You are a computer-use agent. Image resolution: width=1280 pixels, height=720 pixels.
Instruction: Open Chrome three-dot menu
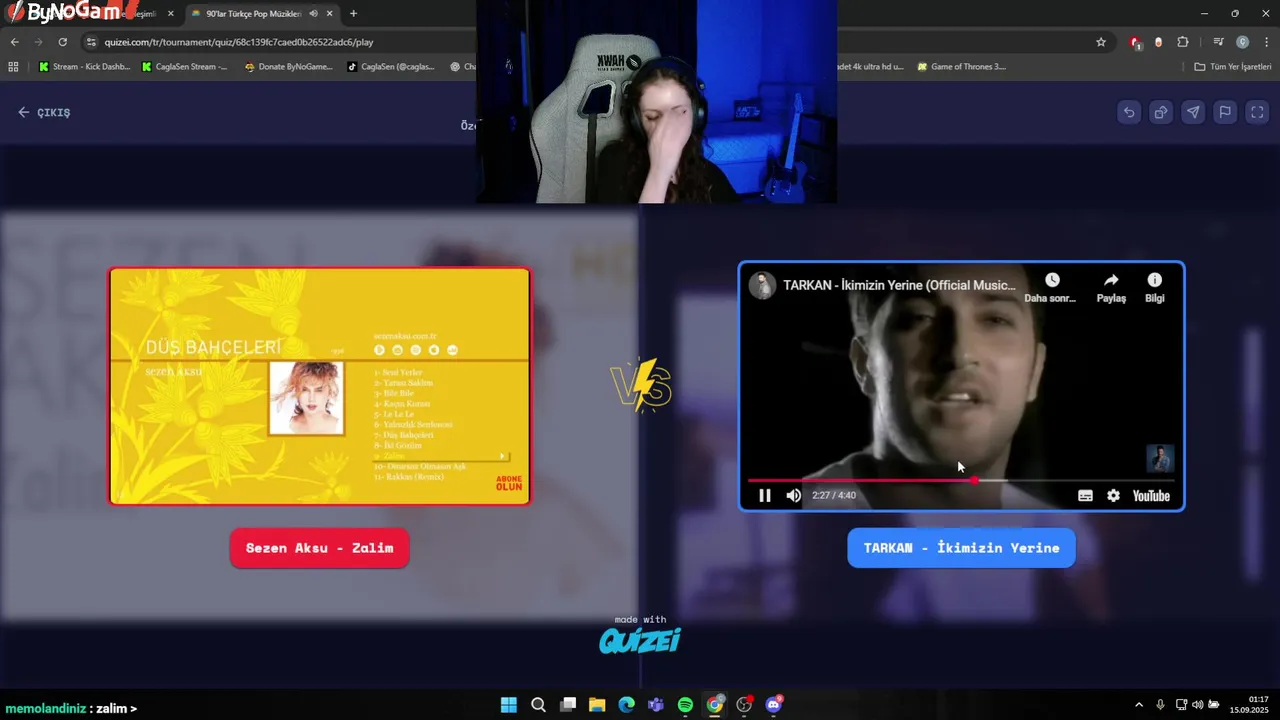(1266, 42)
